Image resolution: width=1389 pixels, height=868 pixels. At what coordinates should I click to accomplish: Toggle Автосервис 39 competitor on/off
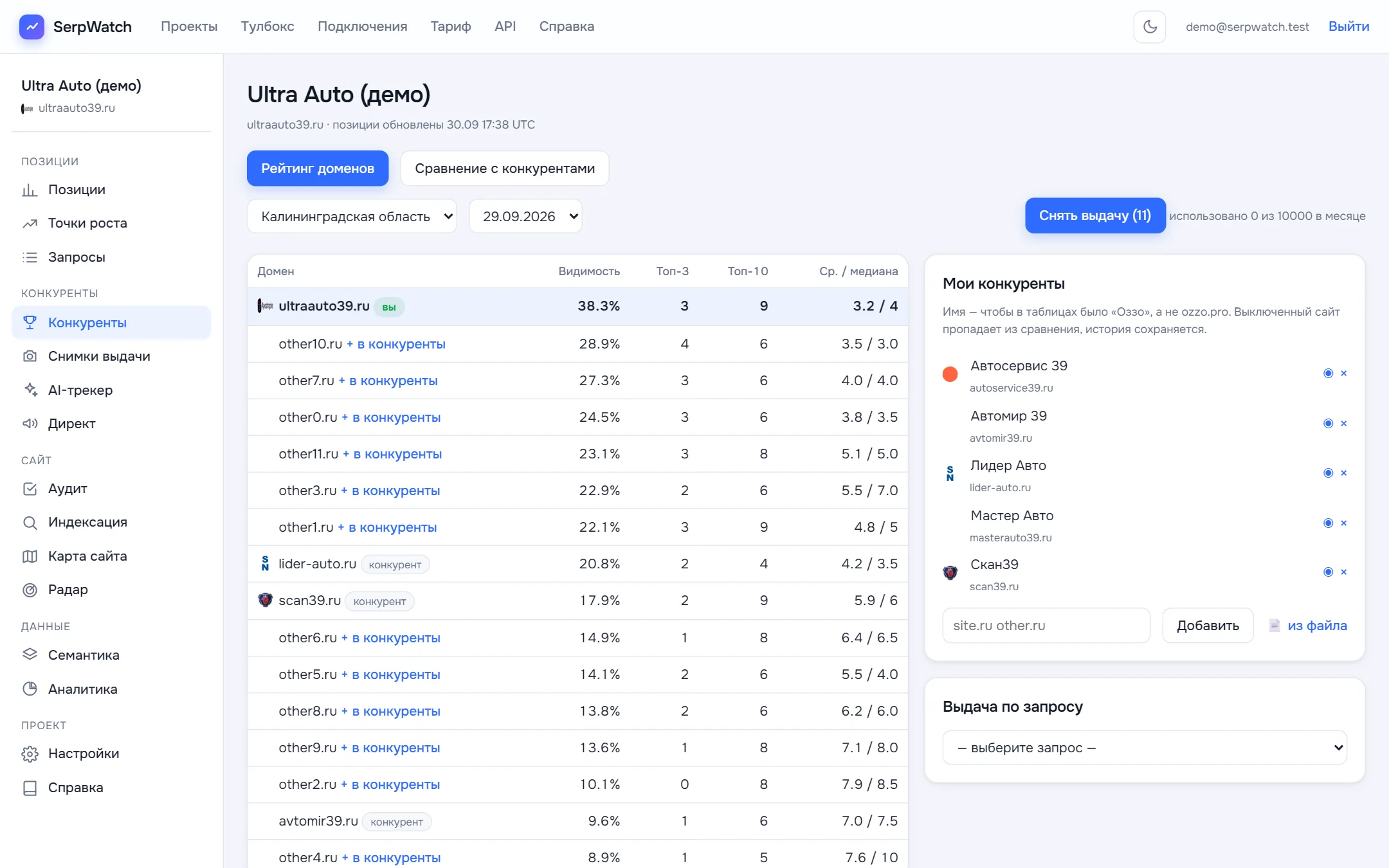tap(1328, 373)
